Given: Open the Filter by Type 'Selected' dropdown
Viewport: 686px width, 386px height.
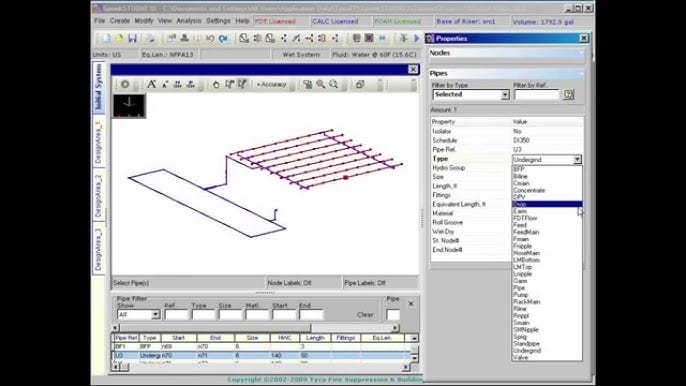Looking at the screenshot, I should coord(470,94).
